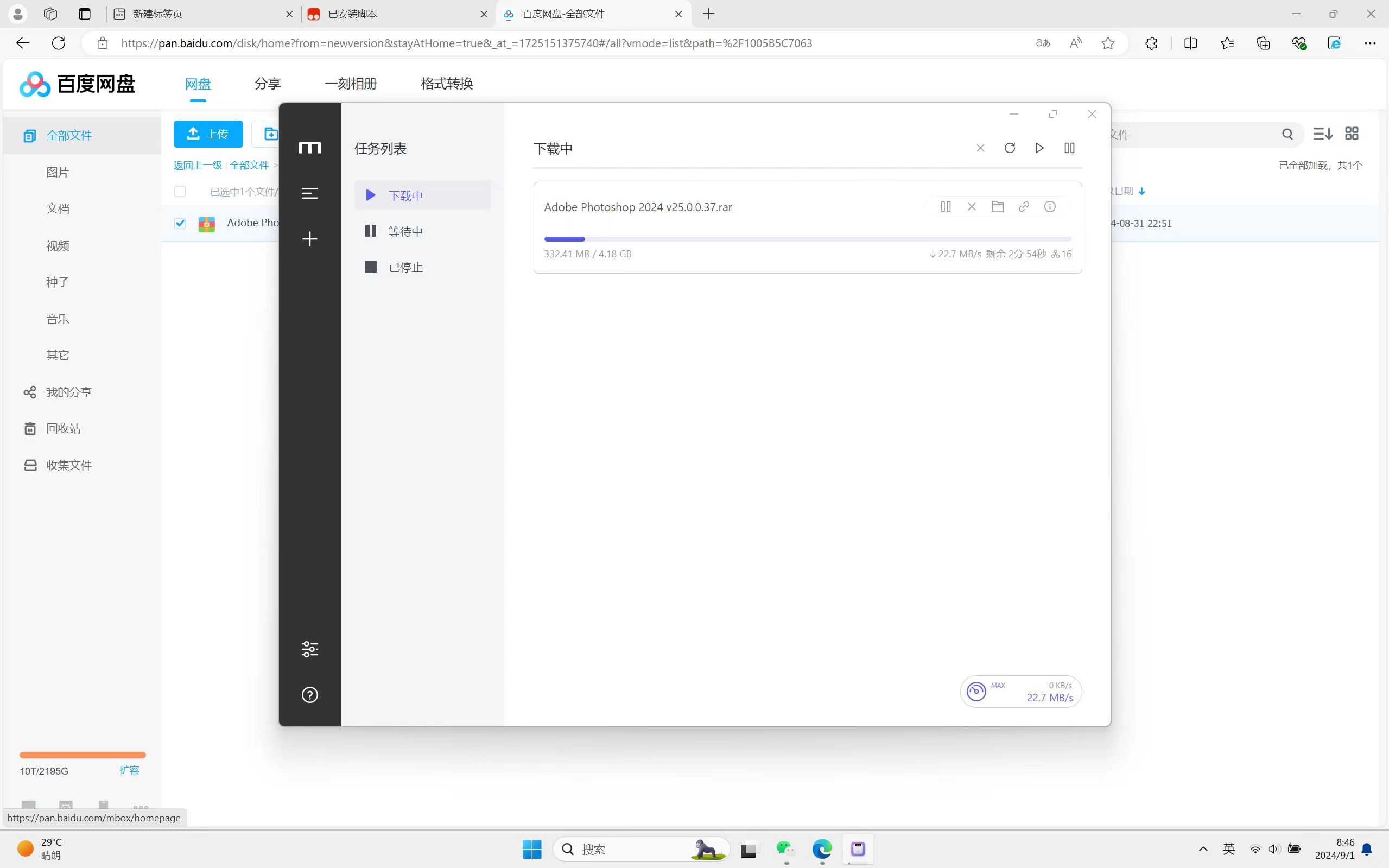Click the Motrix logo in sidebar
Screen dimensions: 1389x868
coord(309,148)
